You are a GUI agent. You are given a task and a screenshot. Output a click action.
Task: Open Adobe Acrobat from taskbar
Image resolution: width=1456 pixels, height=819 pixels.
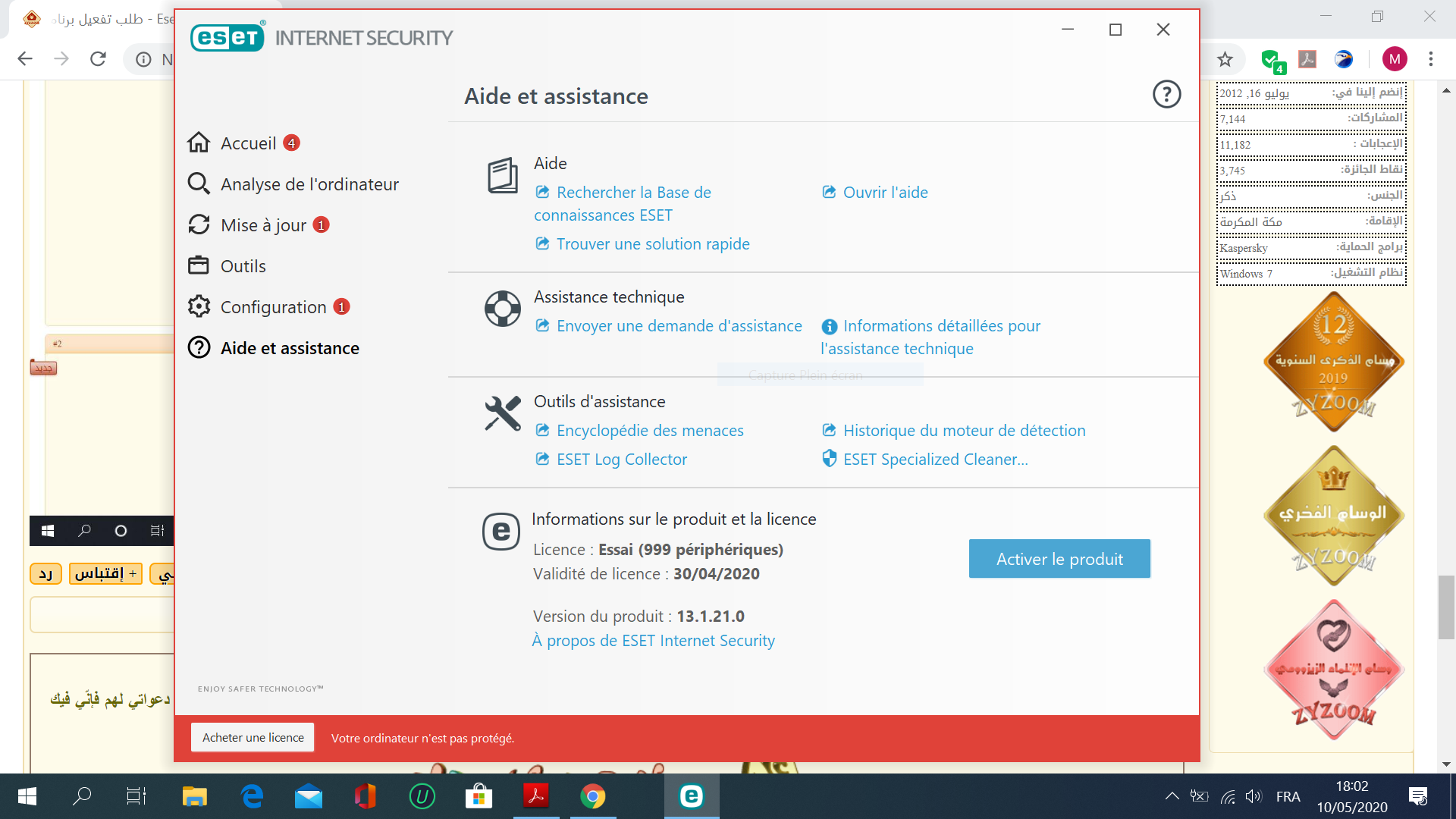pyautogui.click(x=536, y=796)
